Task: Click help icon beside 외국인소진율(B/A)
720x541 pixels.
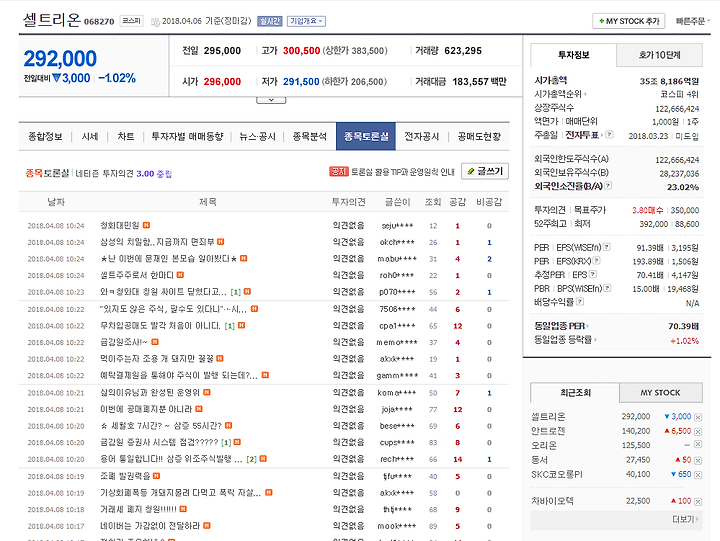Action: pos(608,186)
